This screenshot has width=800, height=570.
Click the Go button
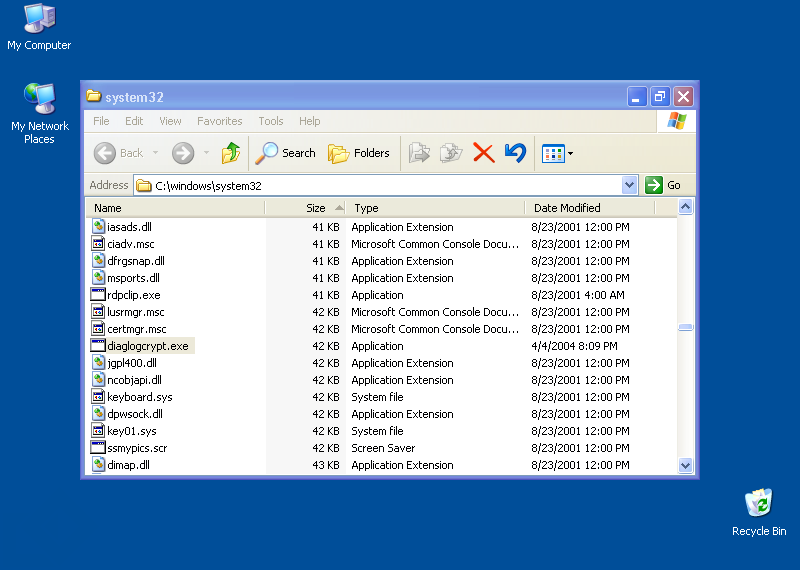663,185
